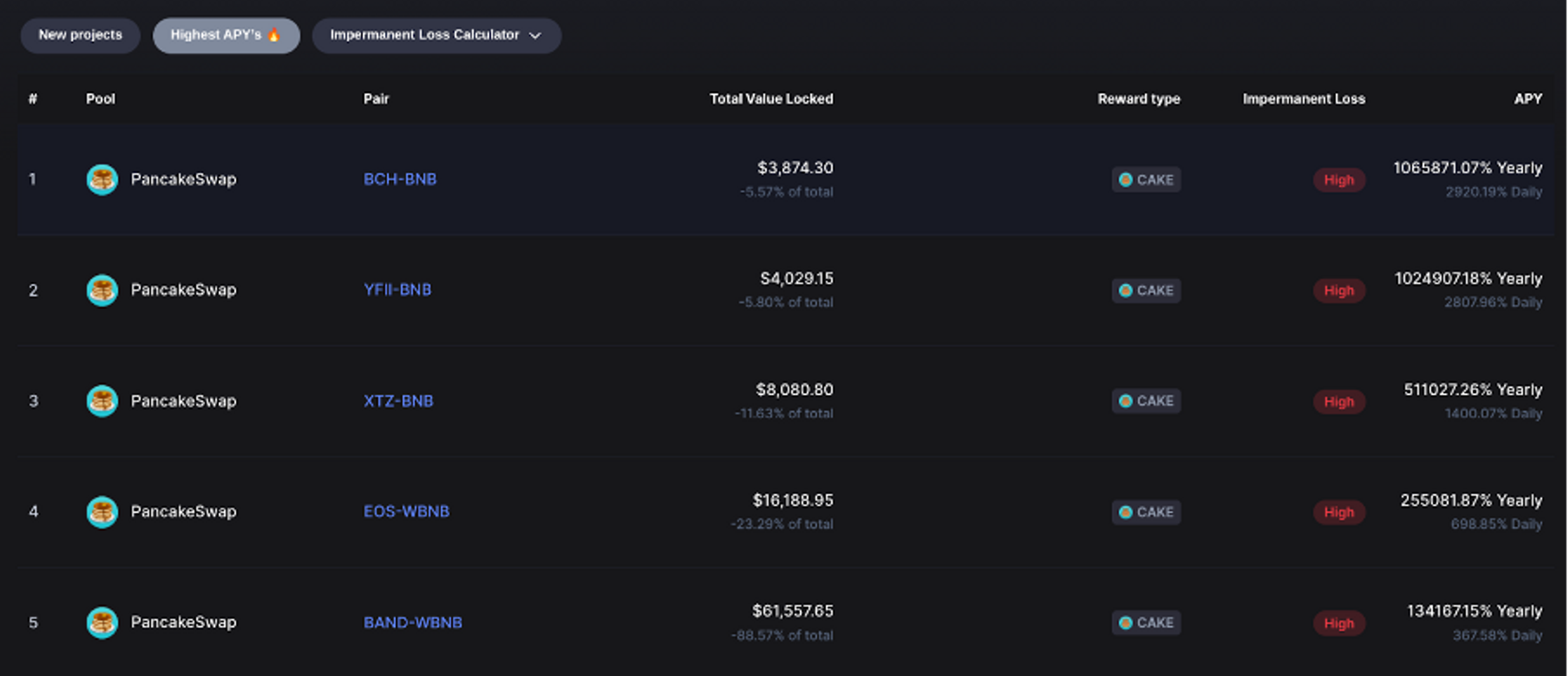The image size is (1568, 676).
Task: Click High impermanent loss tag for YFII-BNB
Action: click(x=1339, y=291)
